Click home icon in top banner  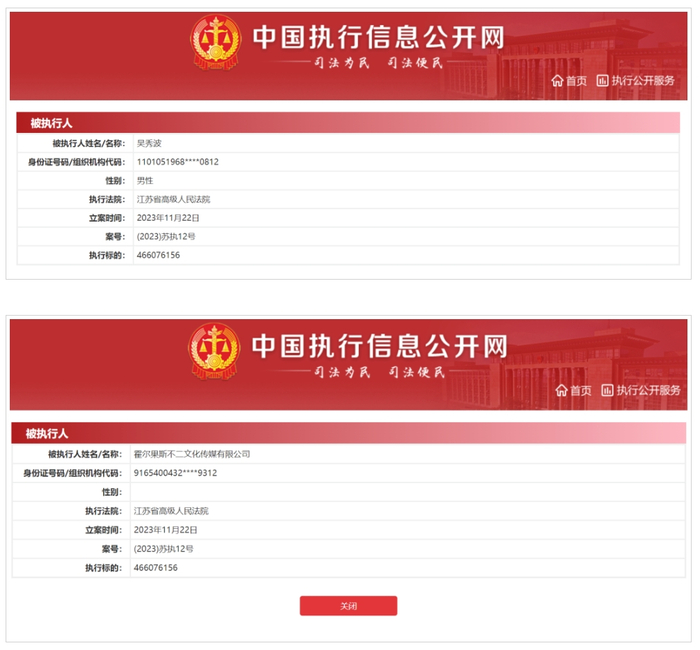pyautogui.click(x=557, y=81)
